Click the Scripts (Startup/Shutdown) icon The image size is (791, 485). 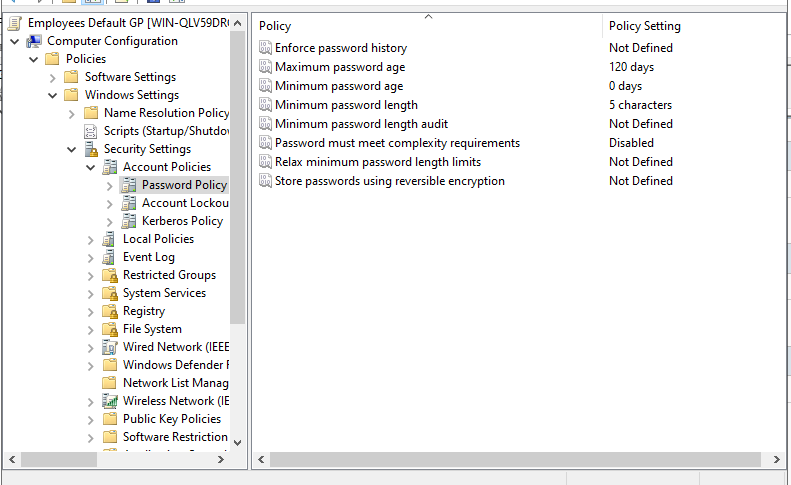coord(91,131)
